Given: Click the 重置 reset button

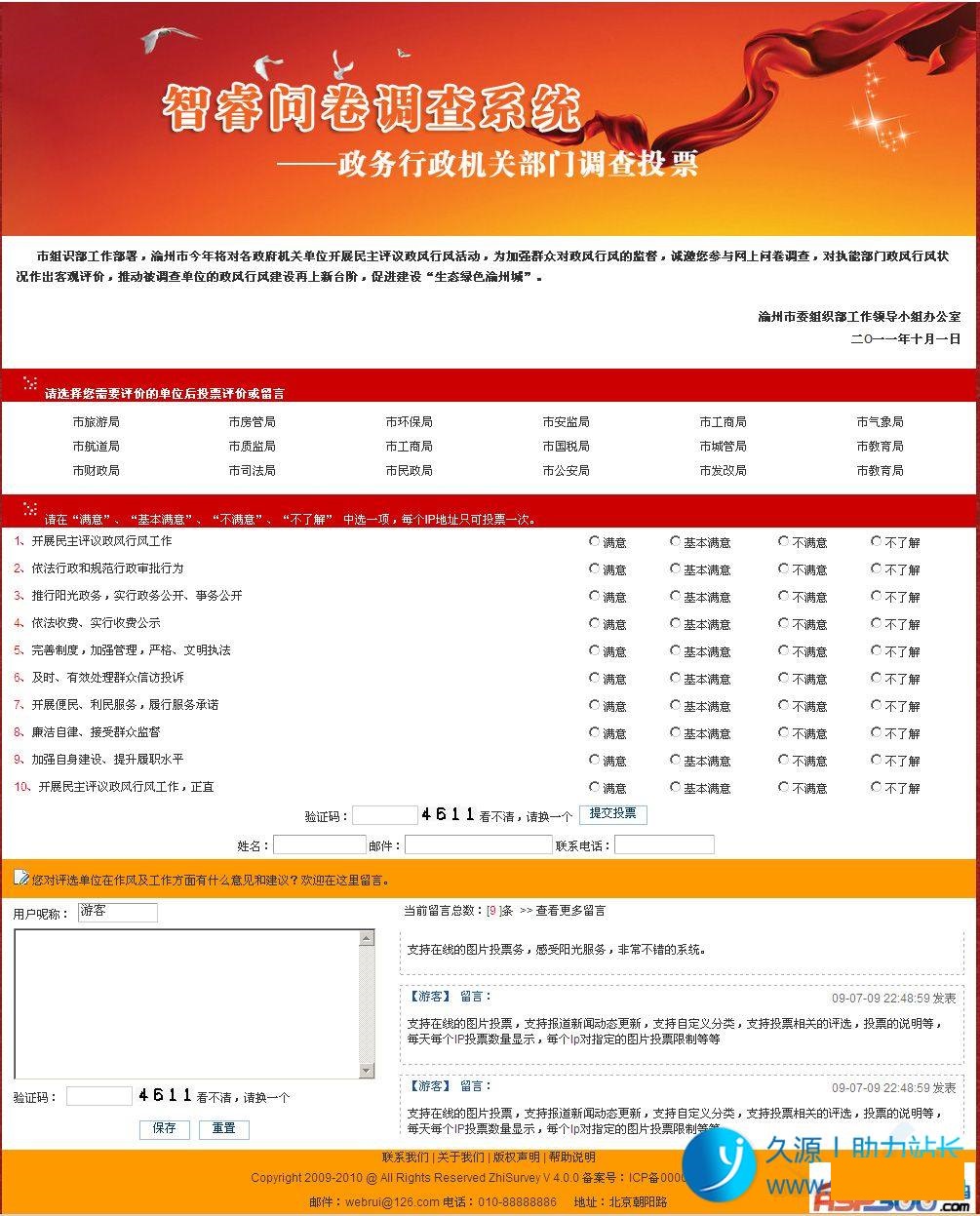Looking at the screenshot, I should coord(224,1128).
